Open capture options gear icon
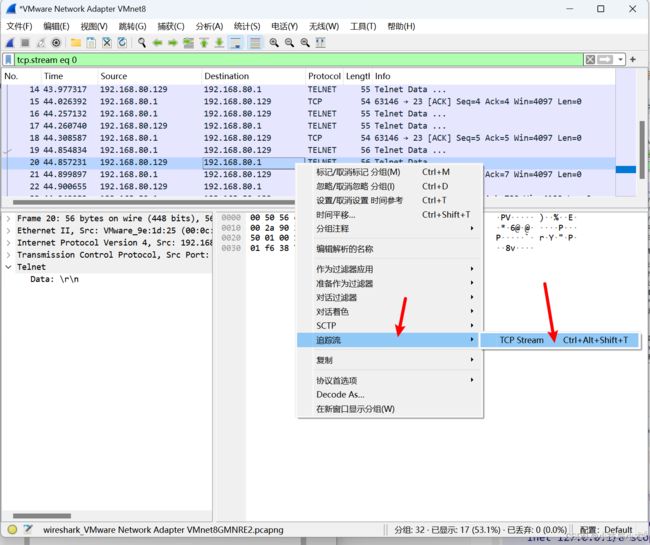This screenshot has width=650, height=545. tap(56, 42)
